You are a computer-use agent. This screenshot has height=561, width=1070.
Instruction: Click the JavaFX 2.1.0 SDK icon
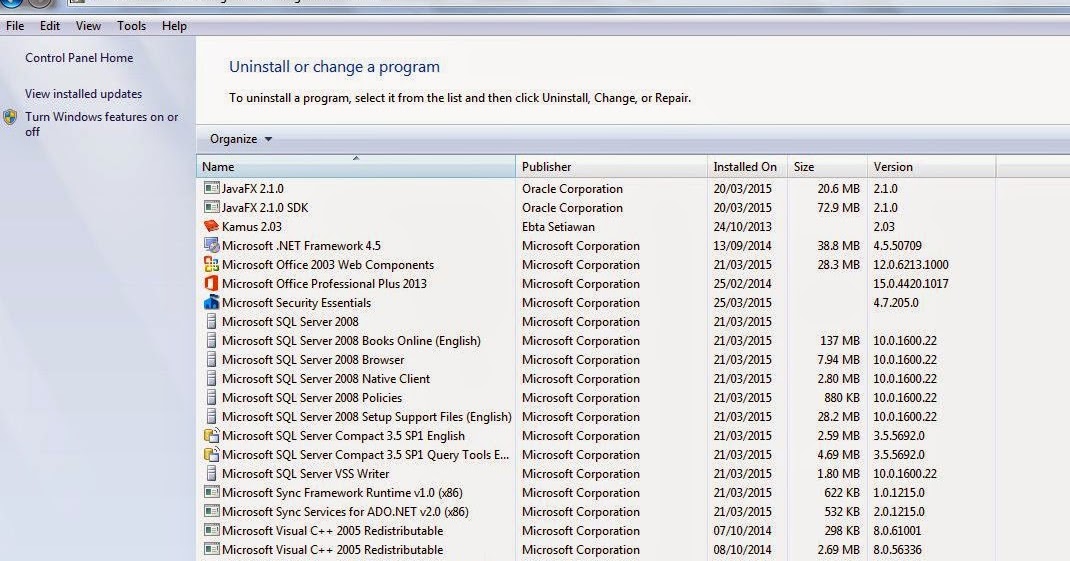(x=212, y=207)
